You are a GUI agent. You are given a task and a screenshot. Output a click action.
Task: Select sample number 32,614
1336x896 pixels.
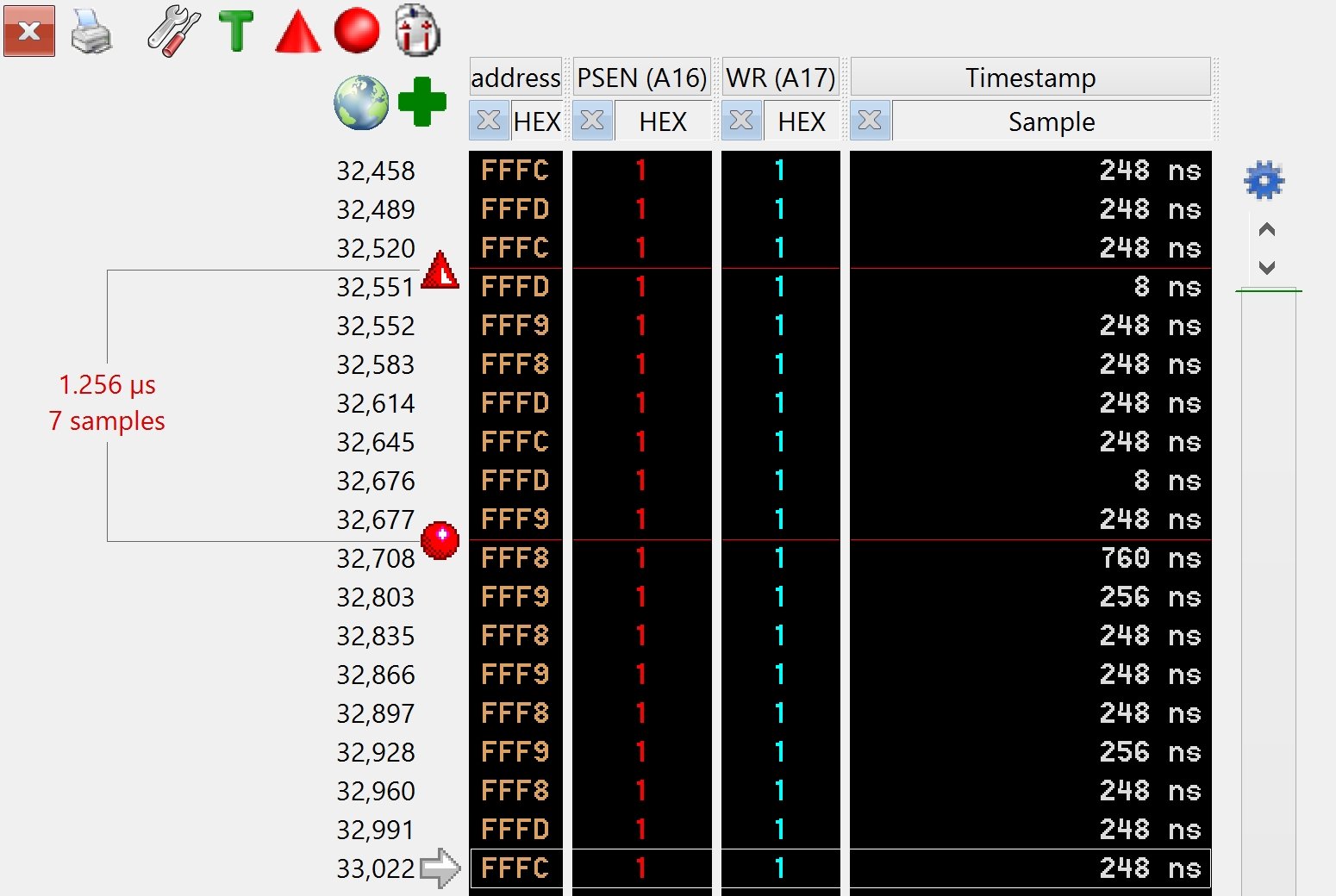coord(376,403)
